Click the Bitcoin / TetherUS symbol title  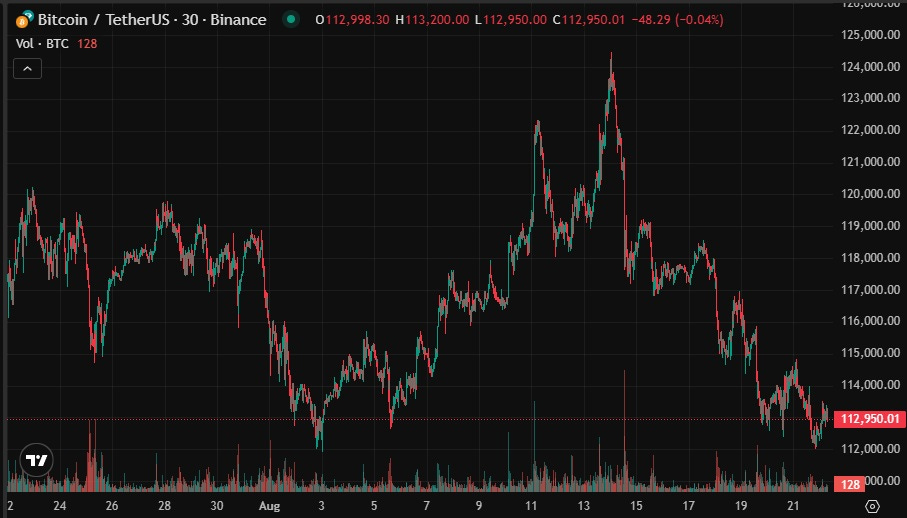[104, 20]
